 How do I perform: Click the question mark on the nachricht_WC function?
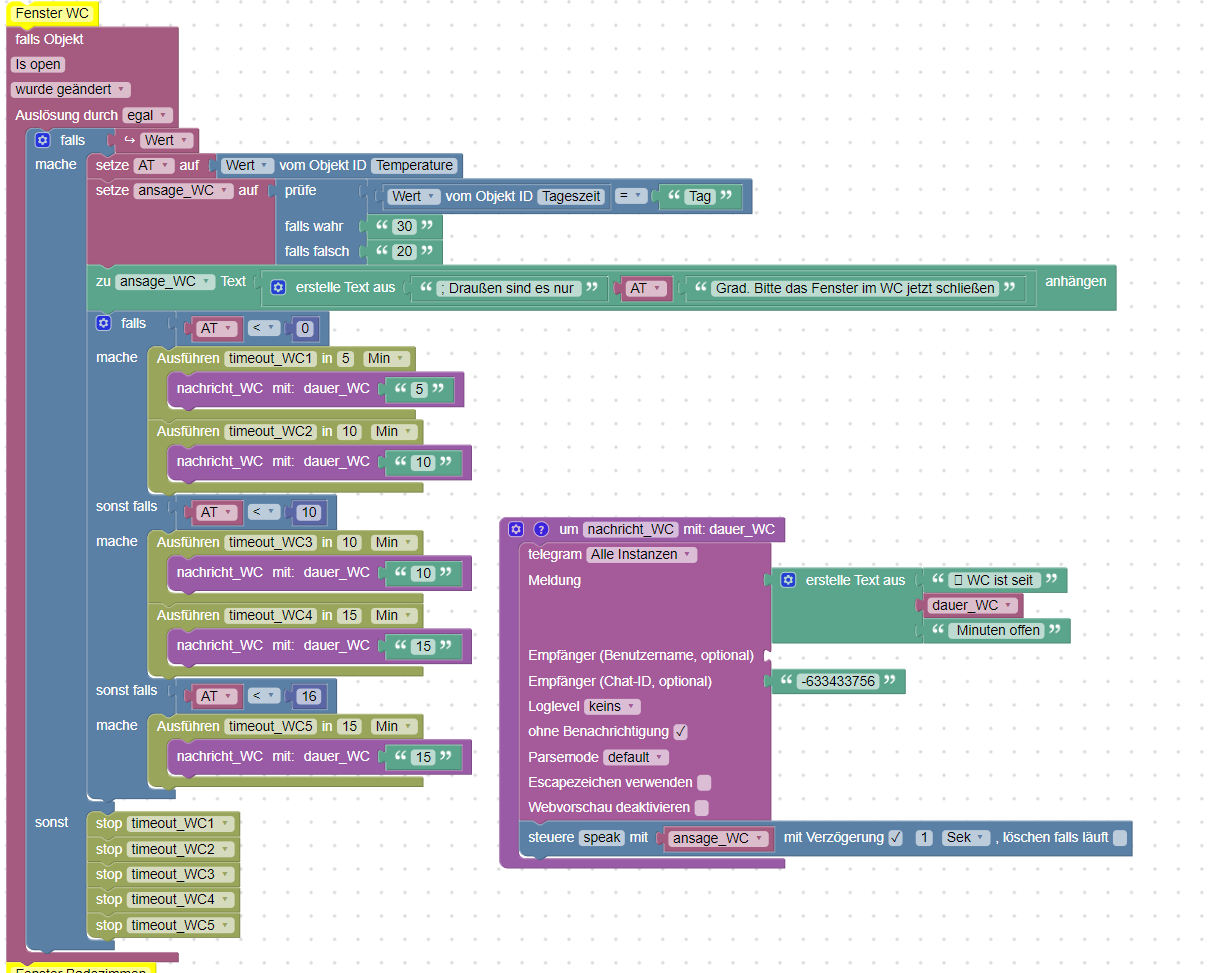click(542, 529)
